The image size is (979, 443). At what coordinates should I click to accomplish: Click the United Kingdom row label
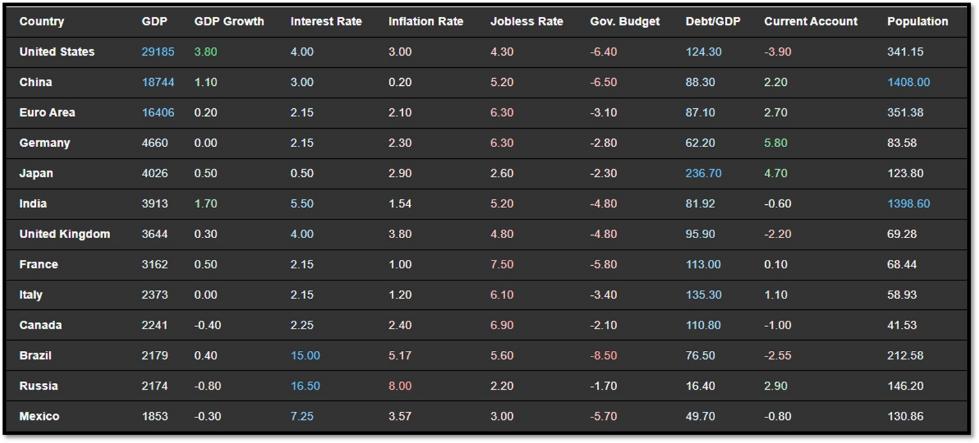click(65, 234)
